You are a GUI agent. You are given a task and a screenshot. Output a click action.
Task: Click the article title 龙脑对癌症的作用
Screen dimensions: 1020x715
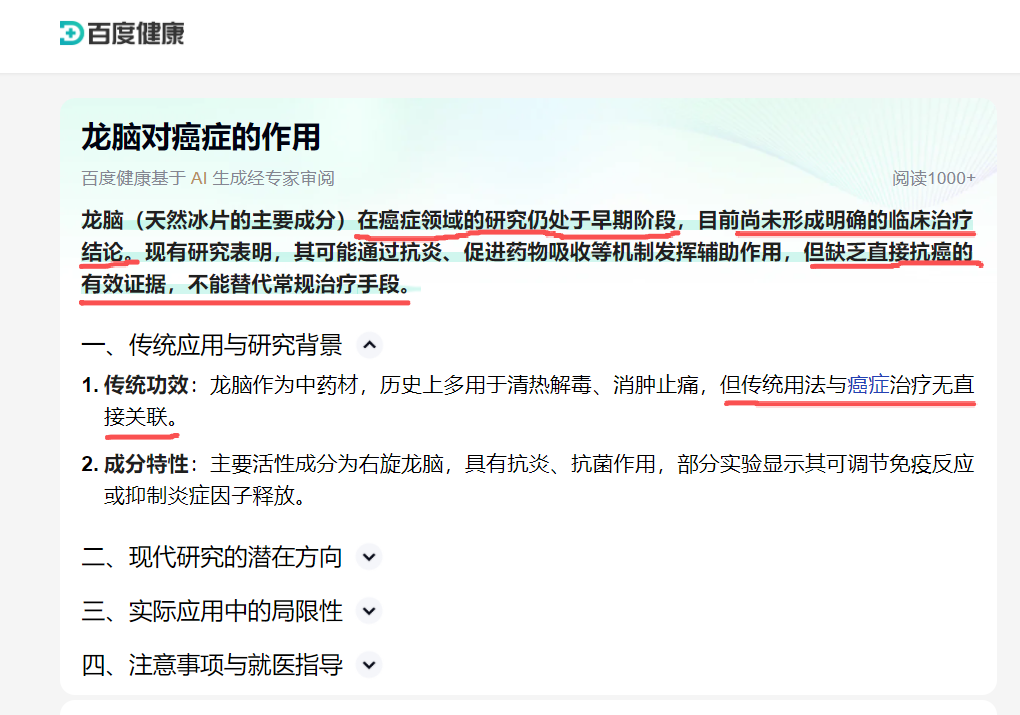(x=200, y=137)
